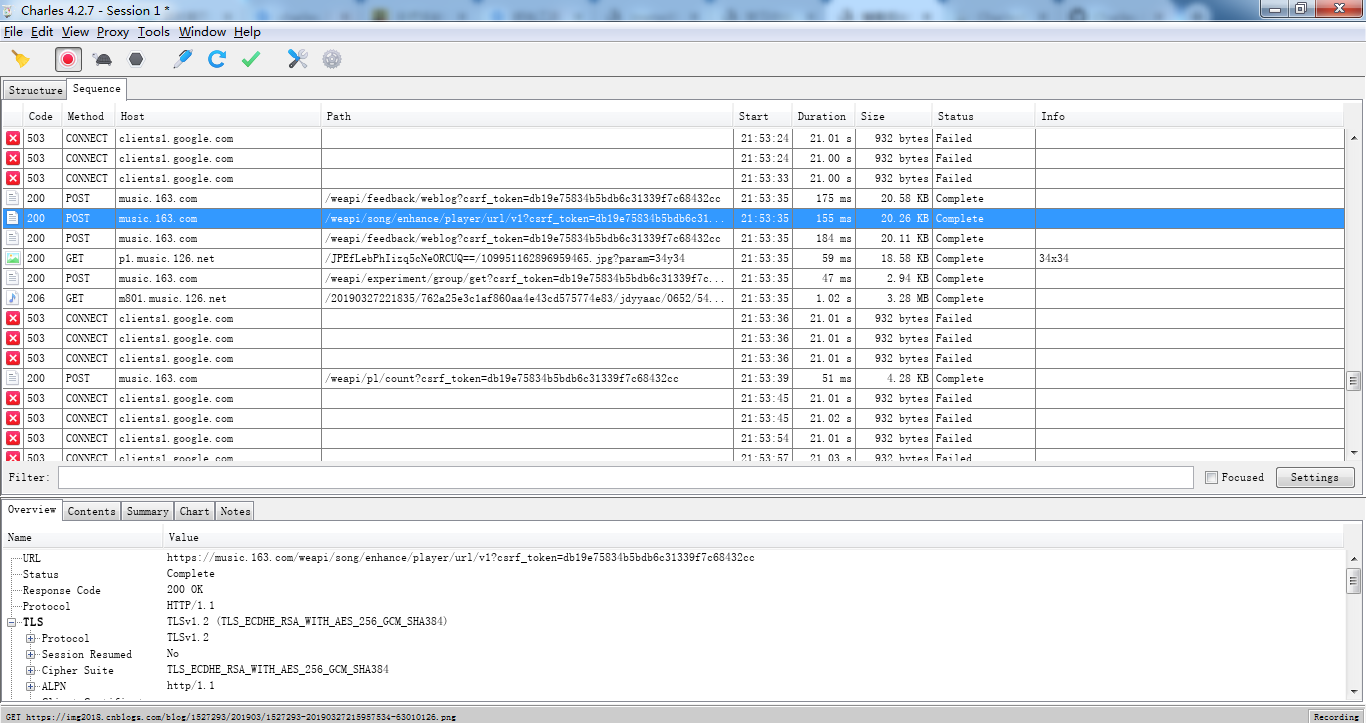This screenshot has width=1366, height=723.
Task: Click into the Filter text field
Action: tap(625, 478)
